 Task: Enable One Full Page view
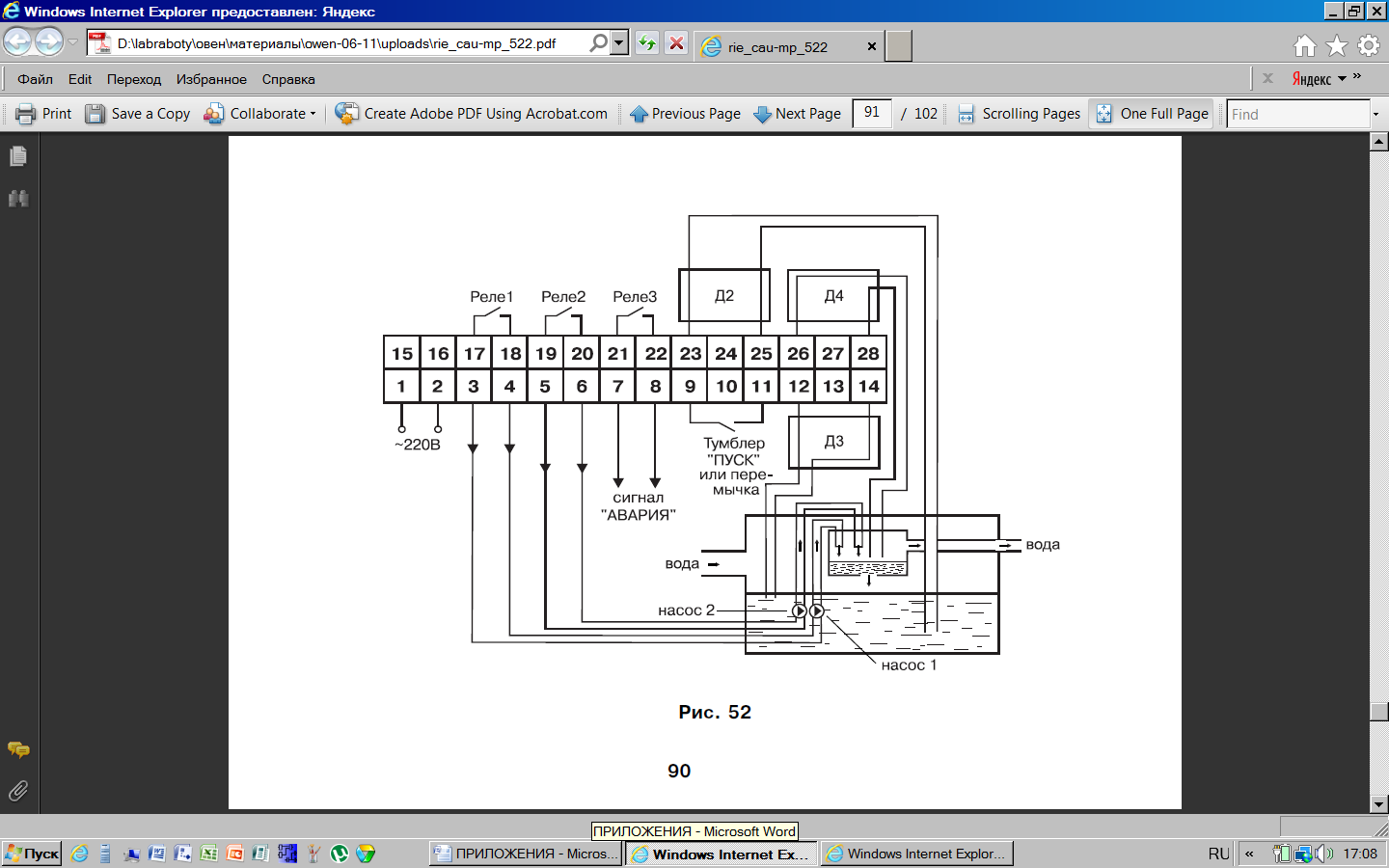(1153, 114)
